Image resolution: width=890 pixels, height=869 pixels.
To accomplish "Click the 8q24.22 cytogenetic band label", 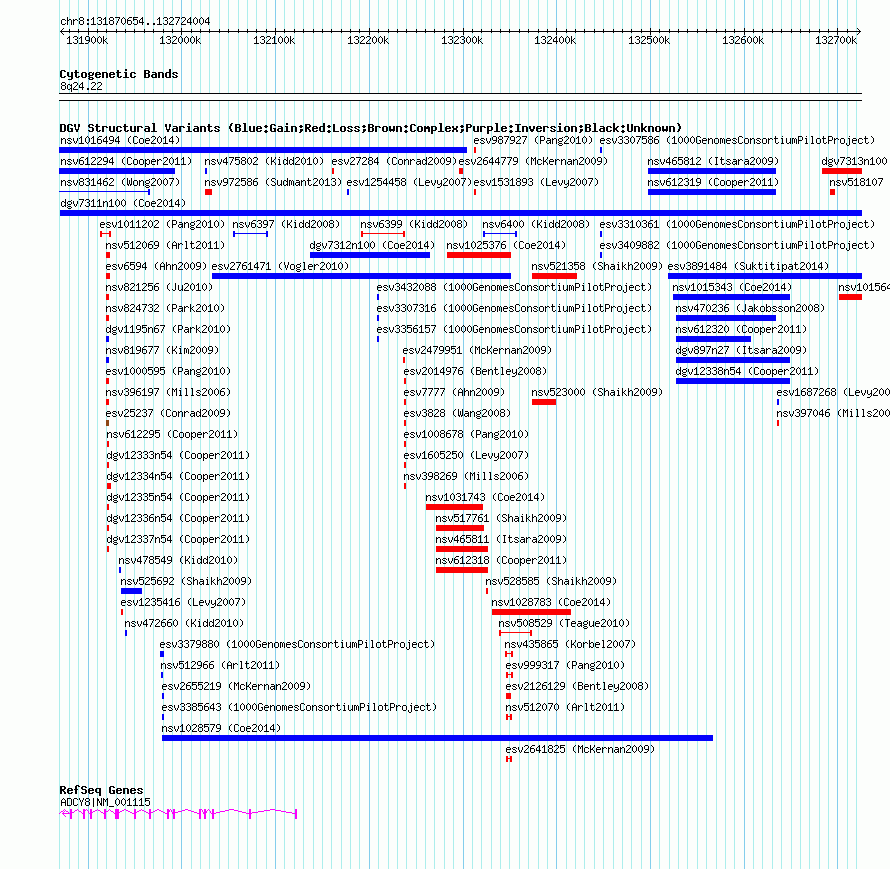I will (81, 86).
